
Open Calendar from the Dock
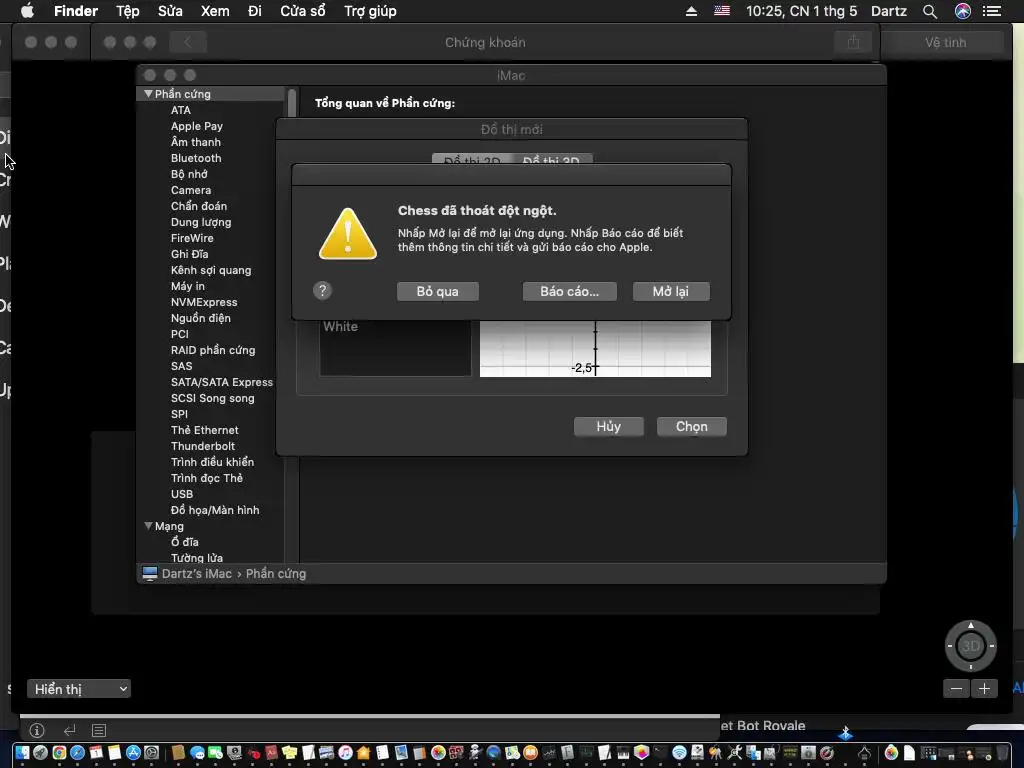(96, 752)
